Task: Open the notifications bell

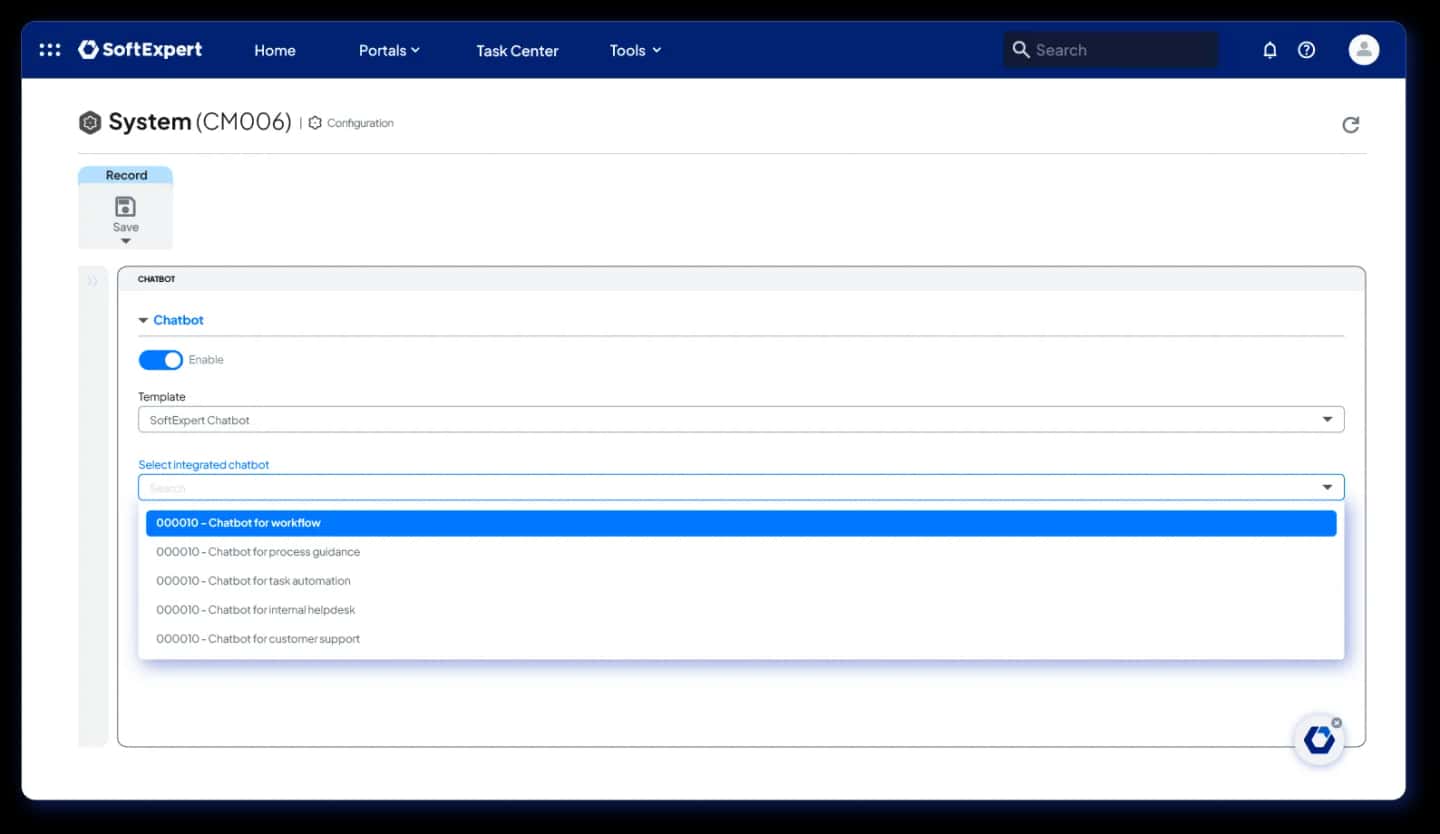Action: (1270, 50)
